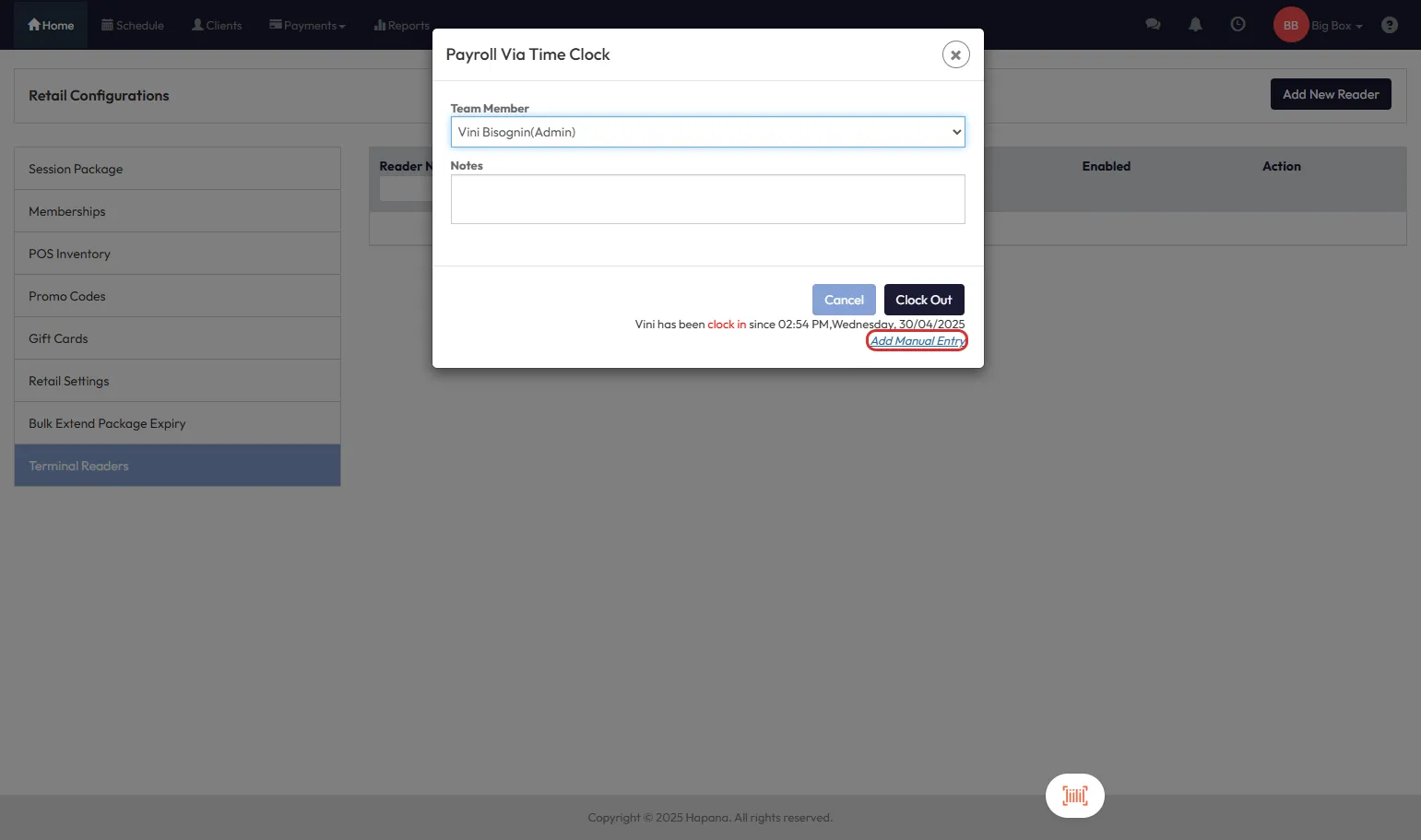
Task: Expand the Big Box account menu
Action: coord(1336,25)
